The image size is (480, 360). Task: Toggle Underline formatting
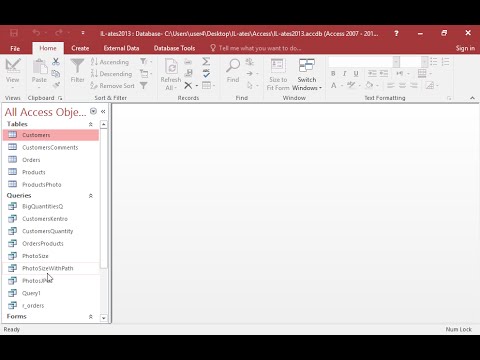pos(356,73)
